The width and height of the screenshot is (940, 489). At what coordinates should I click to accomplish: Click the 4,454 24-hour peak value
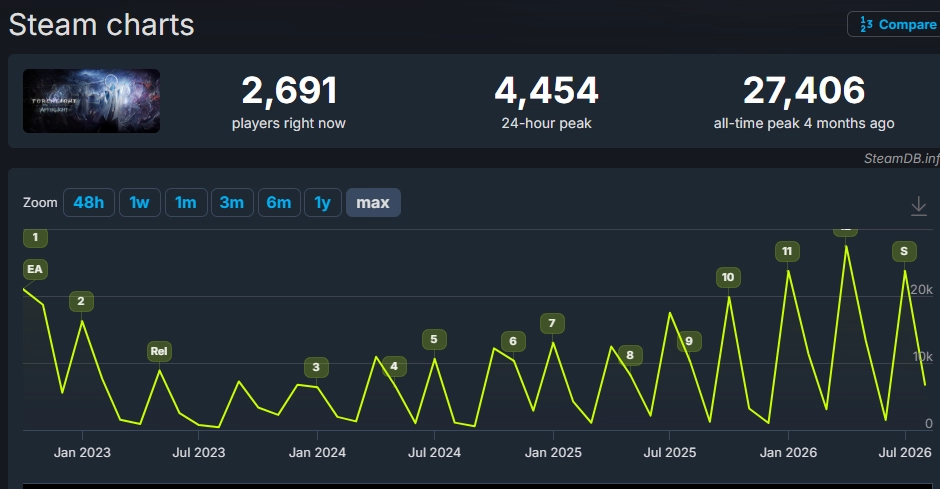[x=546, y=90]
